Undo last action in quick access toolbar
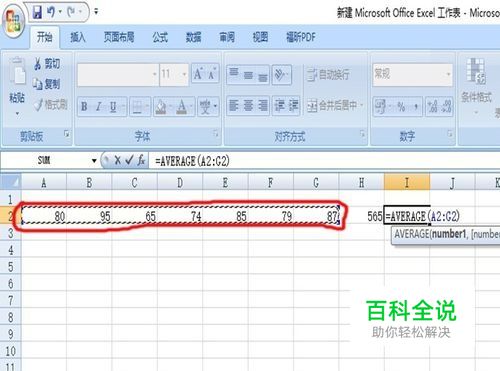 click(x=51, y=12)
